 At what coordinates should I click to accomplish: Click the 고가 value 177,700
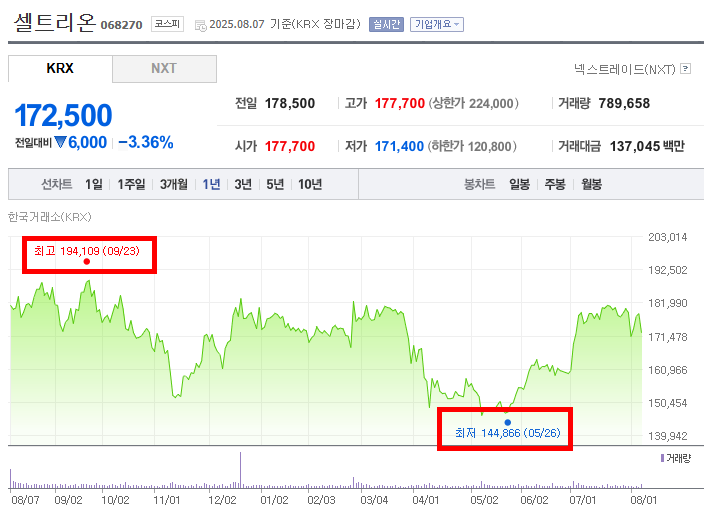(x=400, y=103)
